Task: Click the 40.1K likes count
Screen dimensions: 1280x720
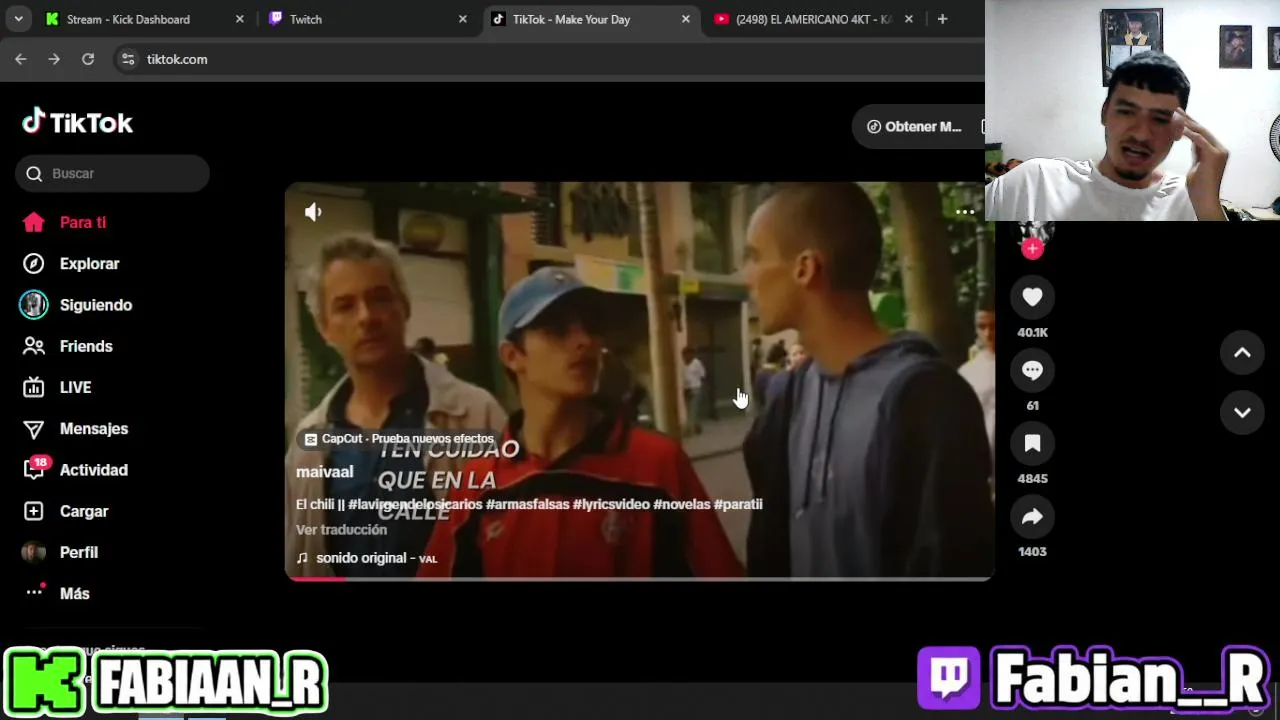Action: (1032, 332)
